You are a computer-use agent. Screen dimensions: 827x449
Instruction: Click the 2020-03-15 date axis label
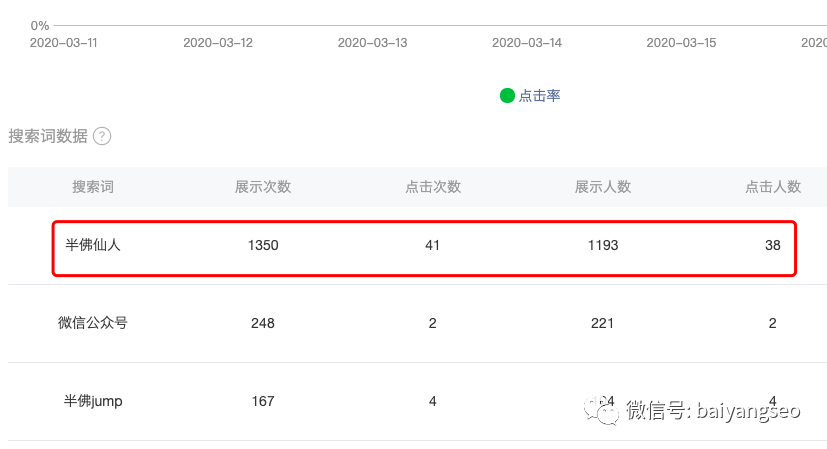point(681,43)
